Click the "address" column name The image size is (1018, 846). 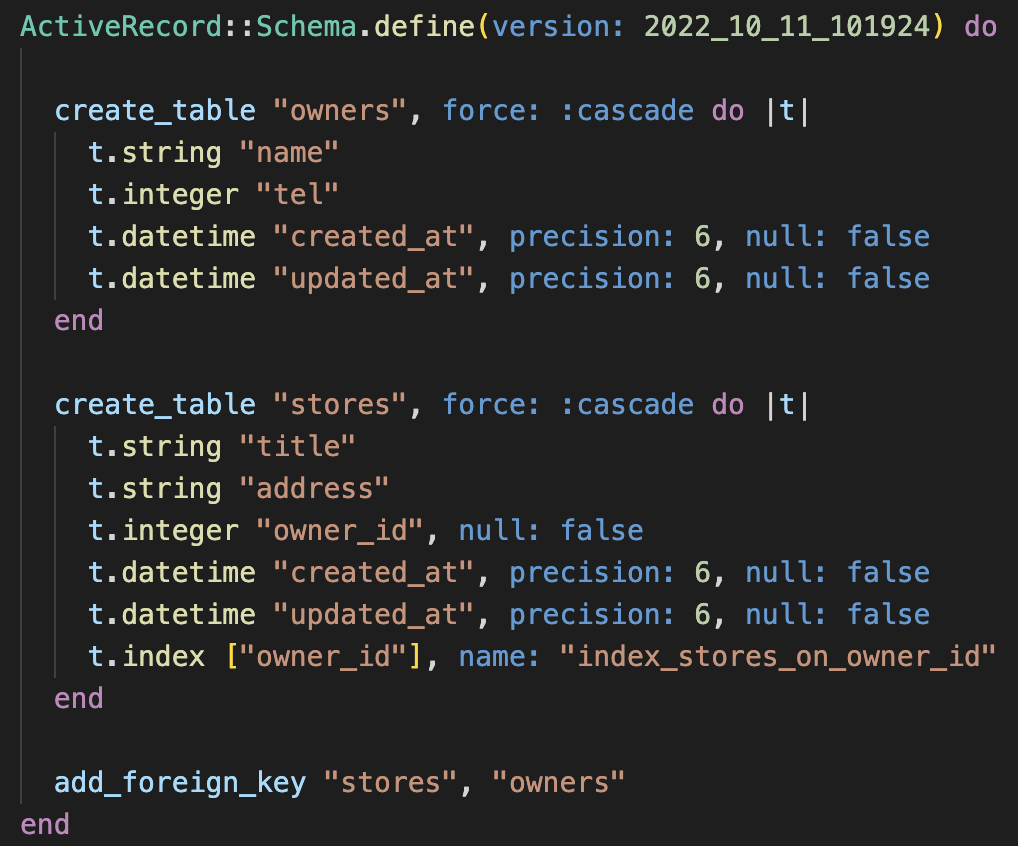click(x=314, y=489)
